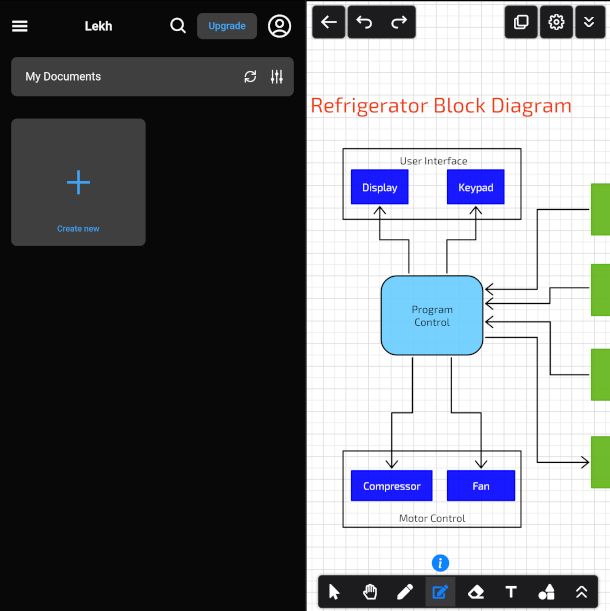Select the hand pan tool
610x611 pixels.
point(370,592)
